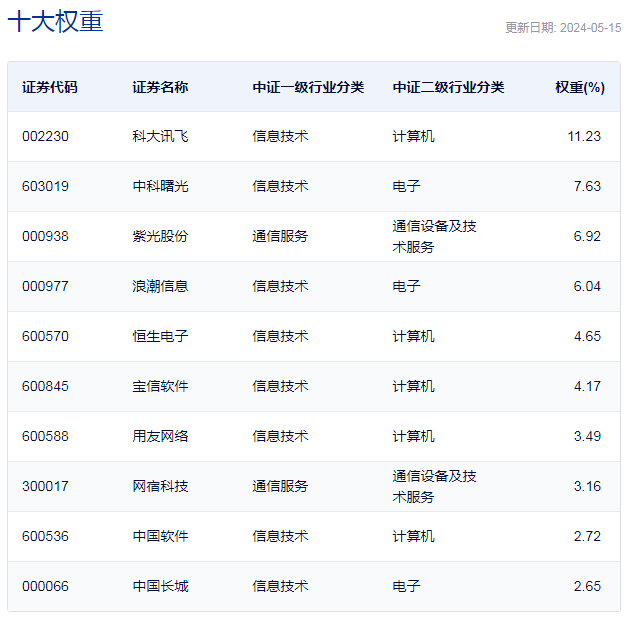The width and height of the screenshot is (626, 617).
Task: Click 信息技术 in the 恒生电子 row
Action: coord(280,336)
